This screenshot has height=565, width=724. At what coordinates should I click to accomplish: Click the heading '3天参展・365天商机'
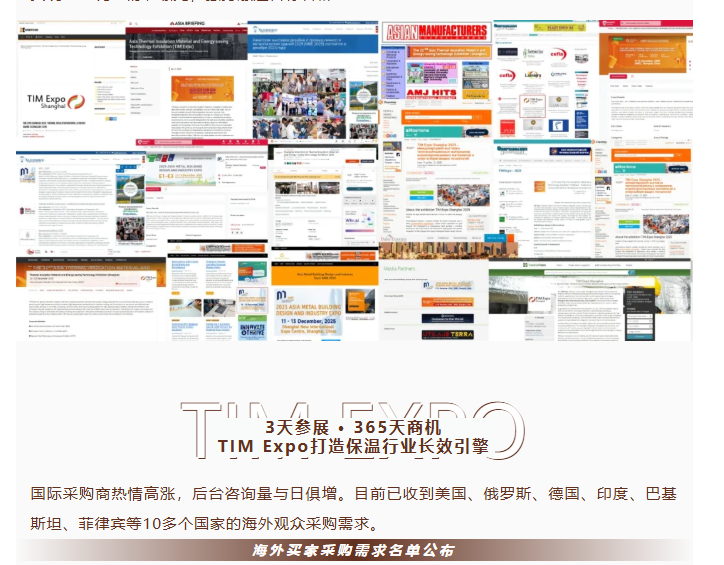(353, 427)
